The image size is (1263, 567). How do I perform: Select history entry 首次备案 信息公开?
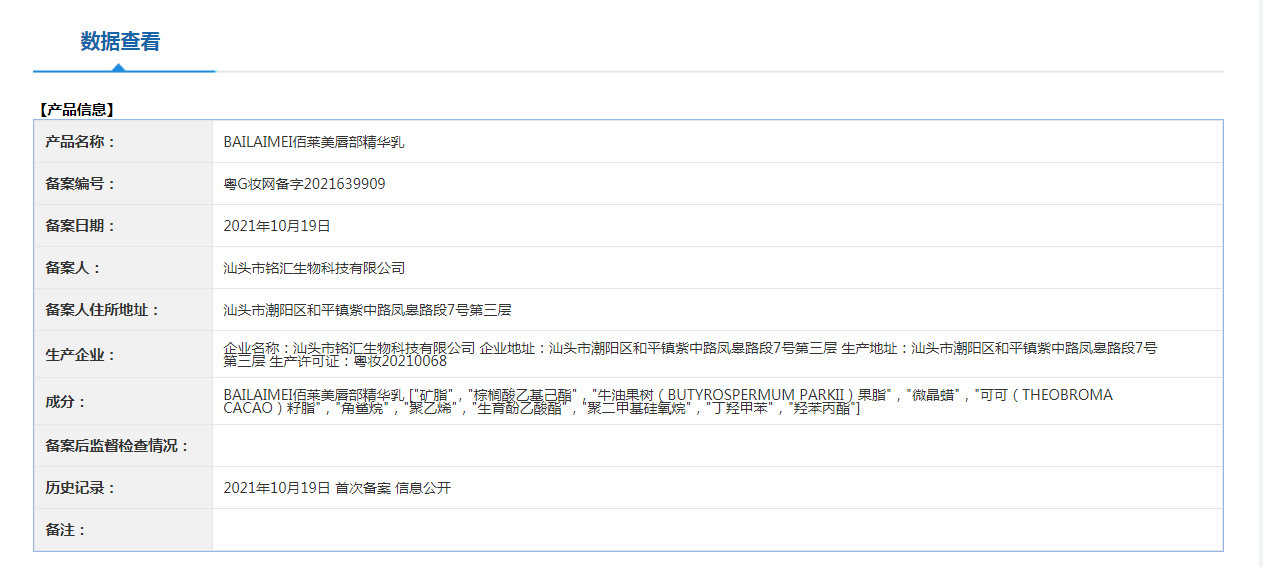click(393, 488)
